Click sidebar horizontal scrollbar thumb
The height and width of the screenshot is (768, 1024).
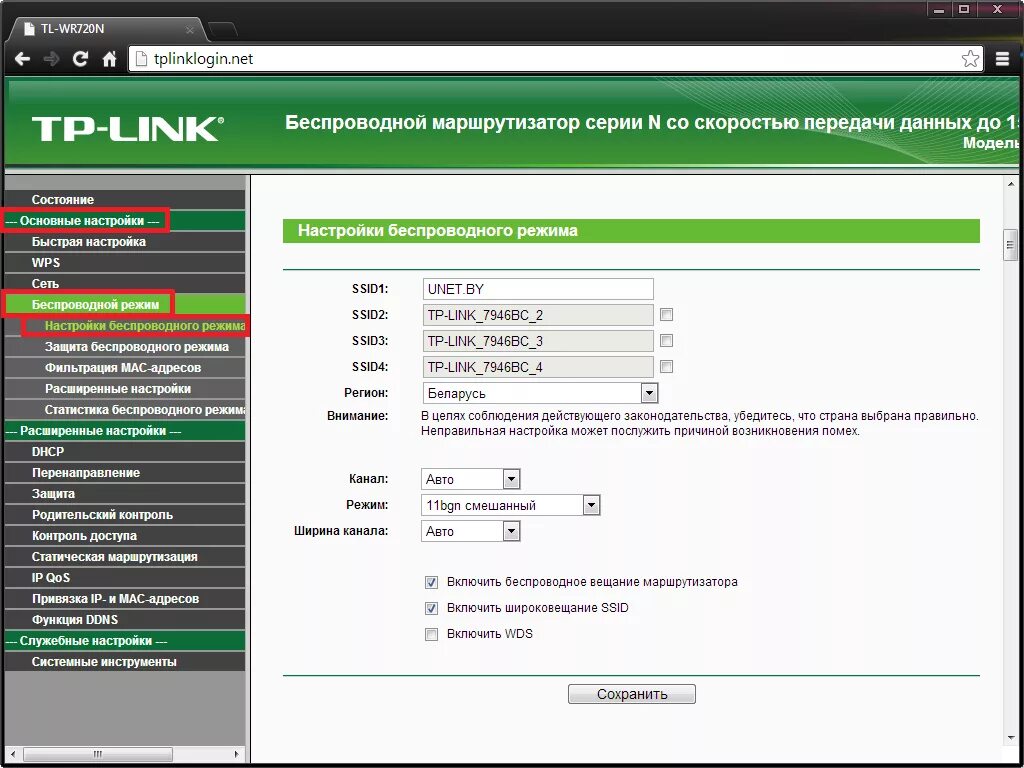(97, 754)
